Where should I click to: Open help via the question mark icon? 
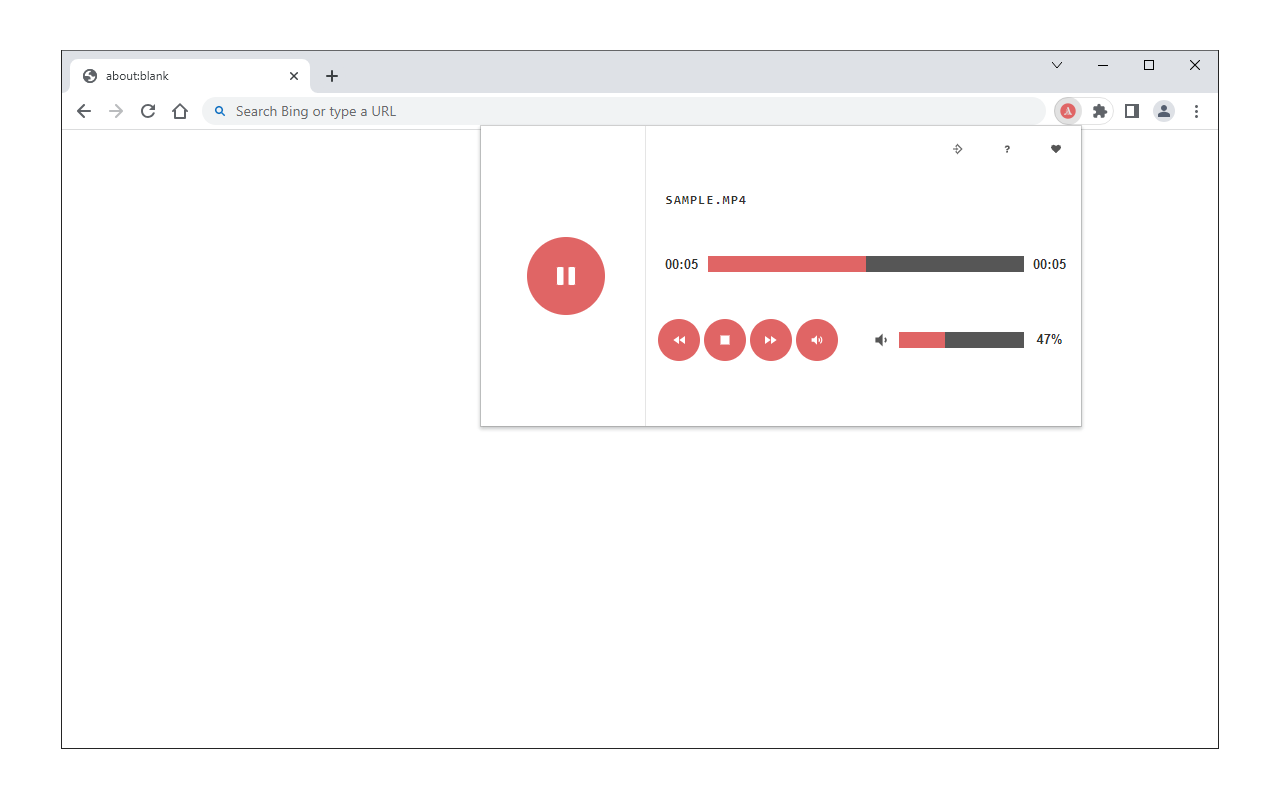click(x=1007, y=149)
